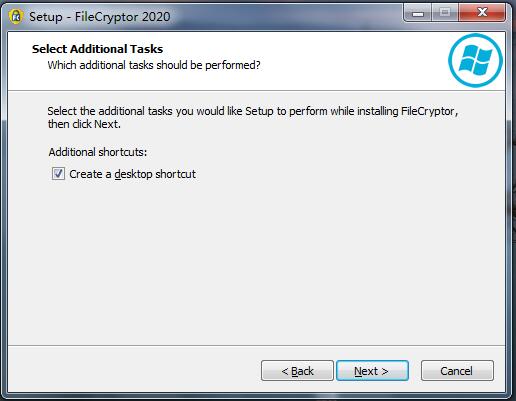Click the FileCryptor padlock icon in title bar
This screenshot has height=401, width=516.
(15, 16)
